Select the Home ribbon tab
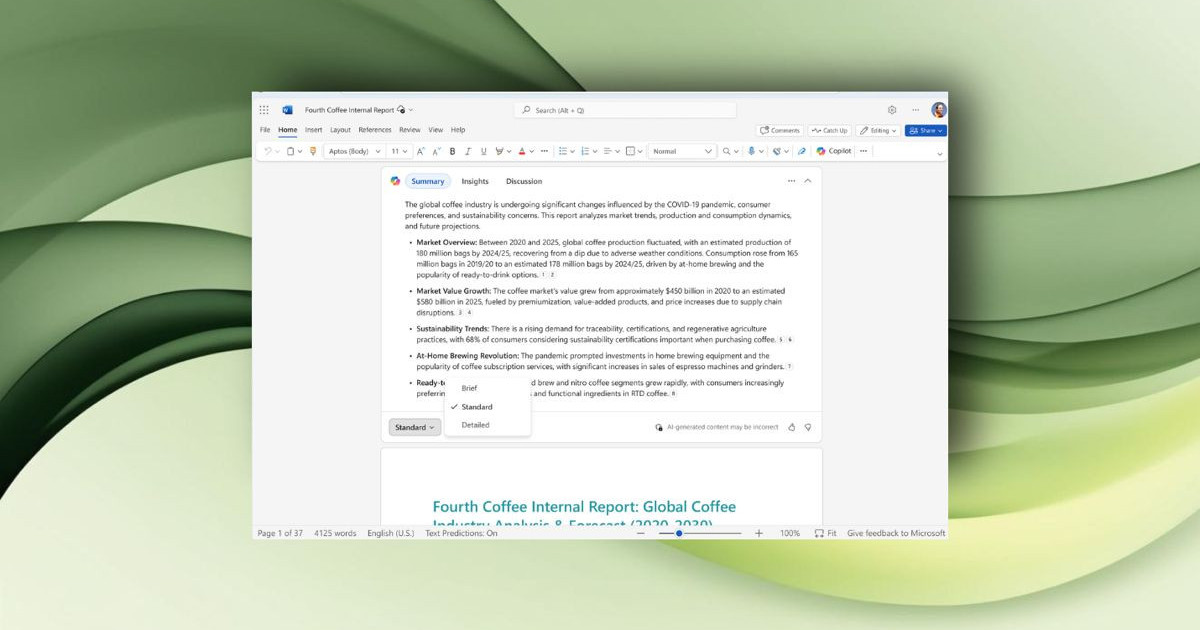 click(288, 130)
